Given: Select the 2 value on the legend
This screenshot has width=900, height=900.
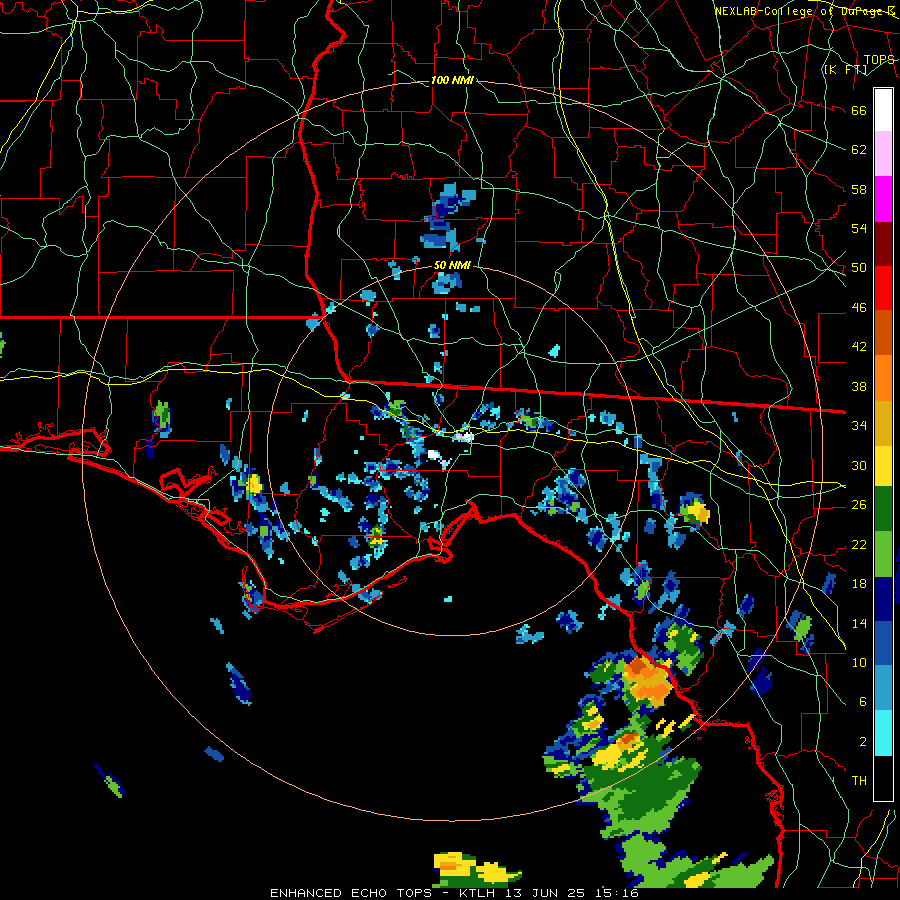Looking at the screenshot, I should 862,742.
